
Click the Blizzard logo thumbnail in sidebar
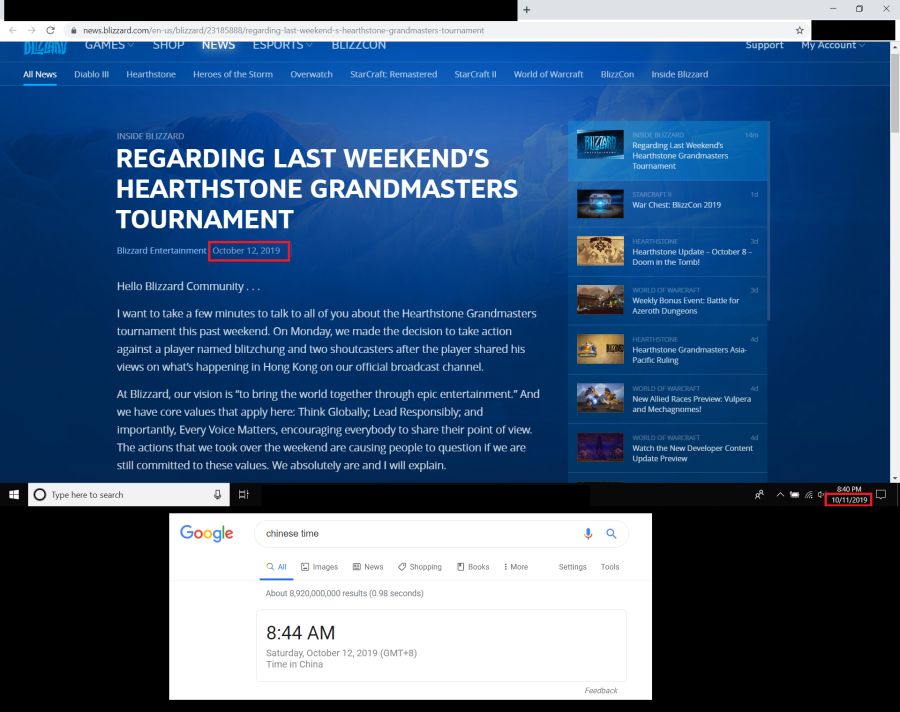[600, 144]
